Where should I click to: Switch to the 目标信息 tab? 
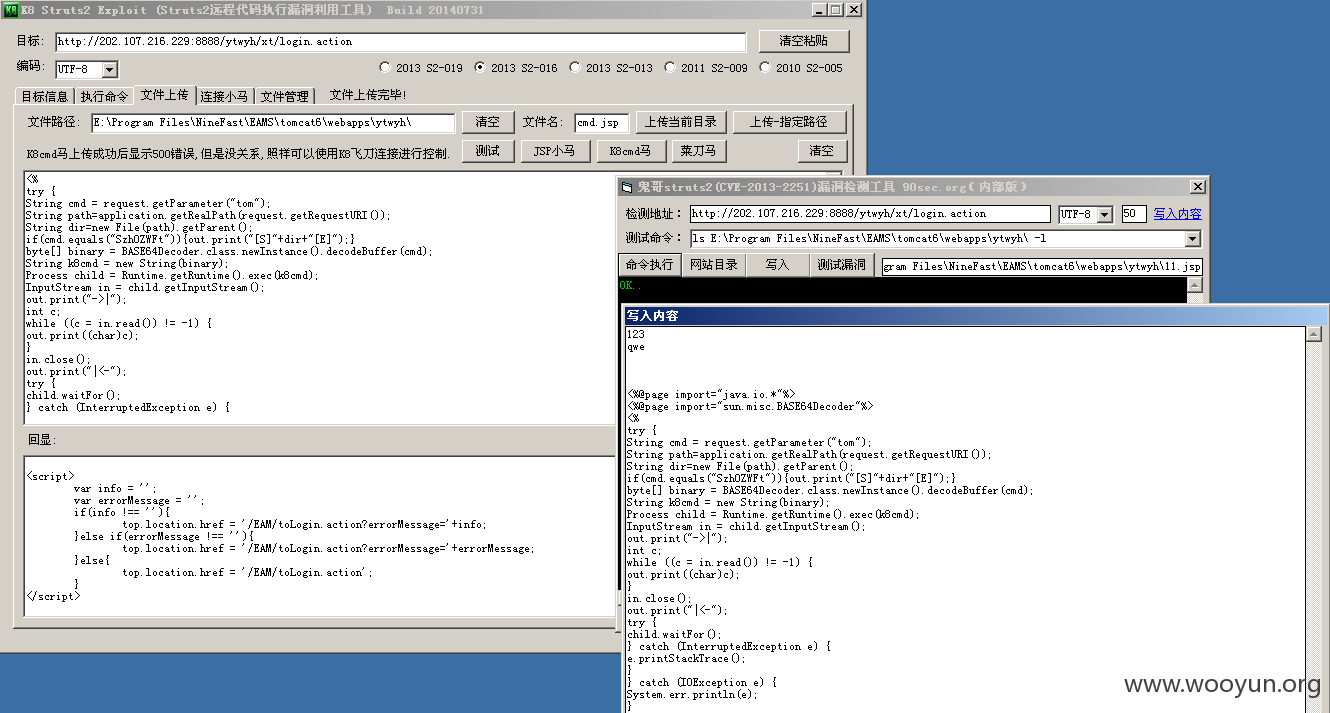point(45,96)
